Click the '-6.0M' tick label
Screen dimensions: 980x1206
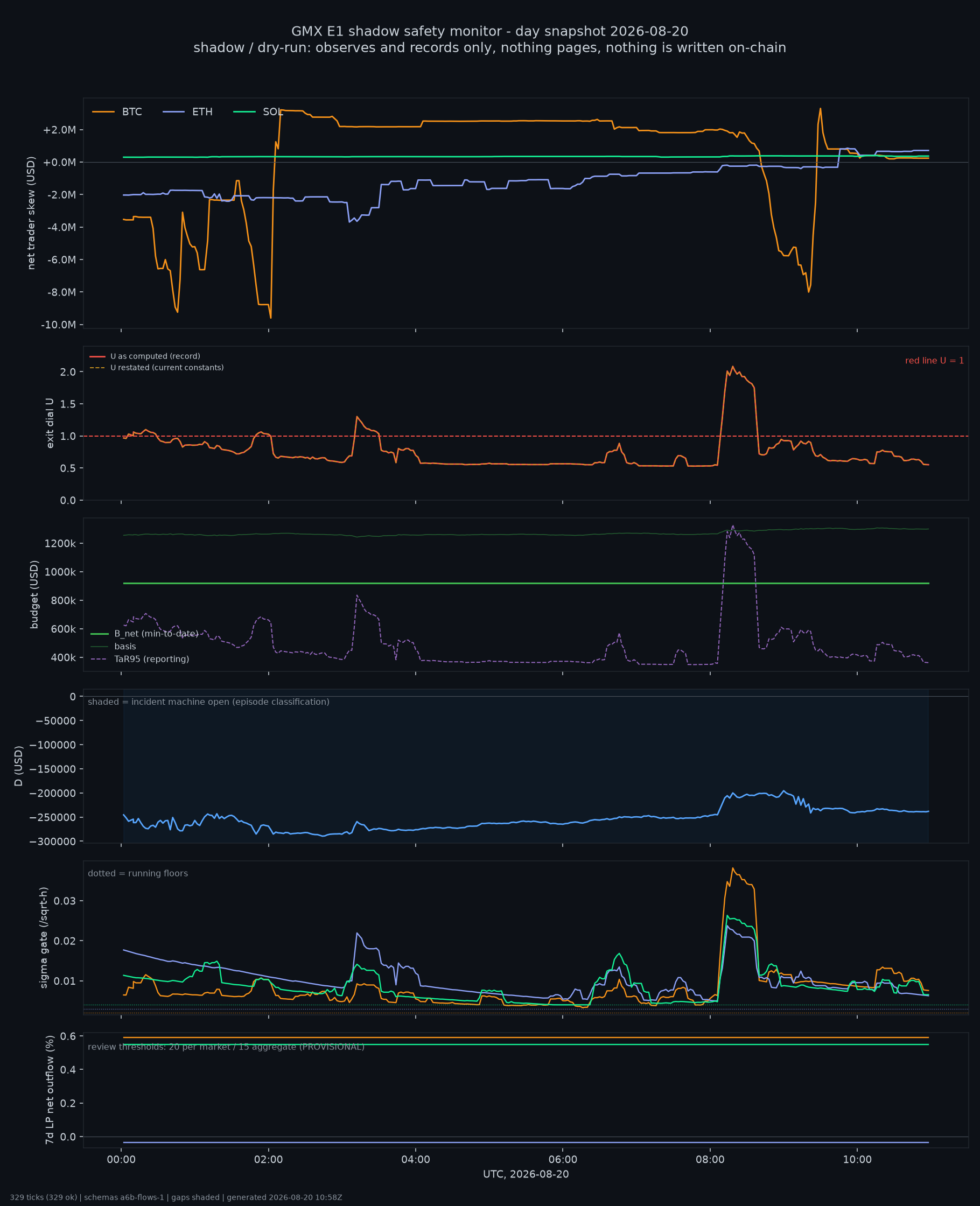point(60,260)
